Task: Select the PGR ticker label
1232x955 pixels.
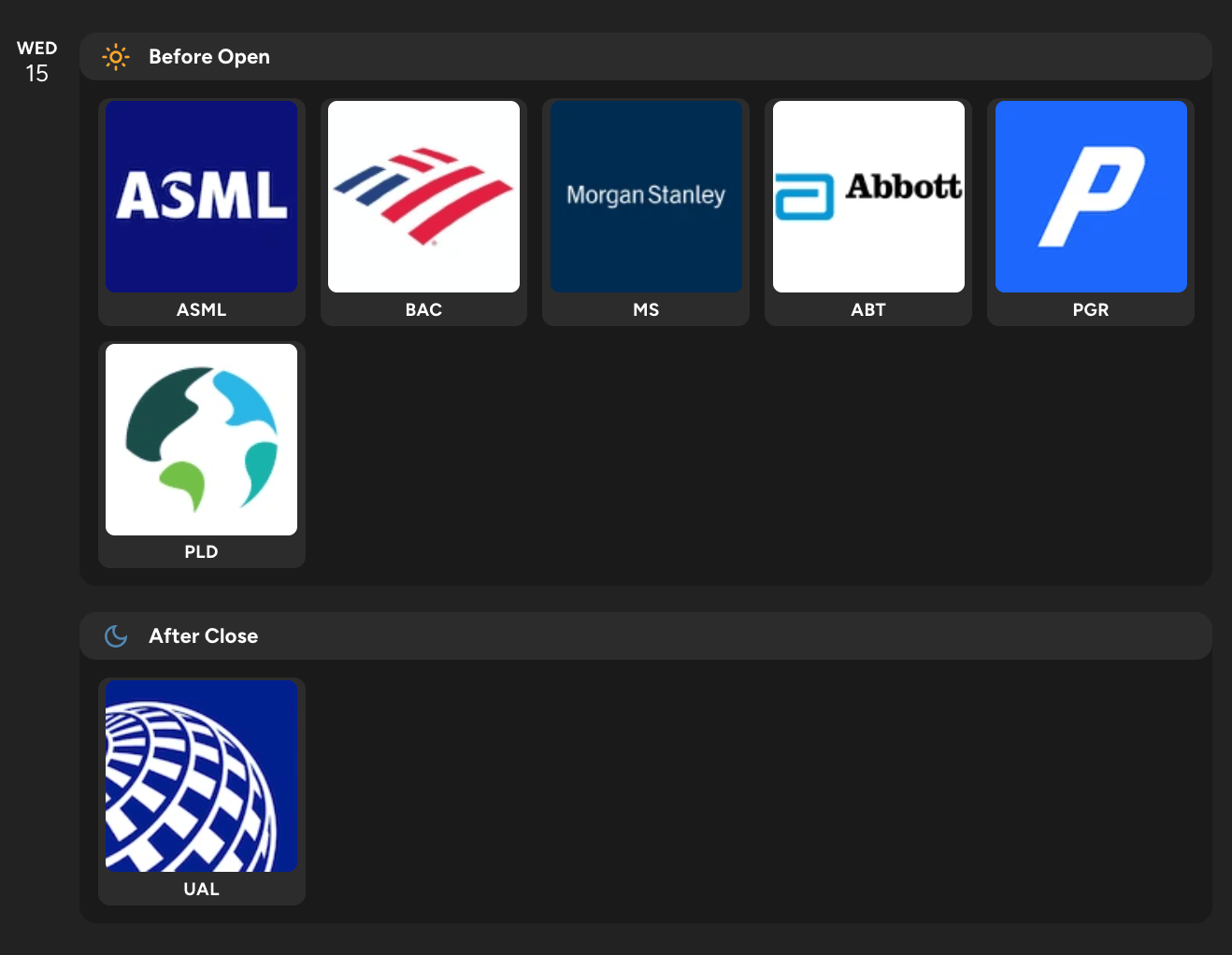Action: pyautogui.click(x=1091, y=309)
